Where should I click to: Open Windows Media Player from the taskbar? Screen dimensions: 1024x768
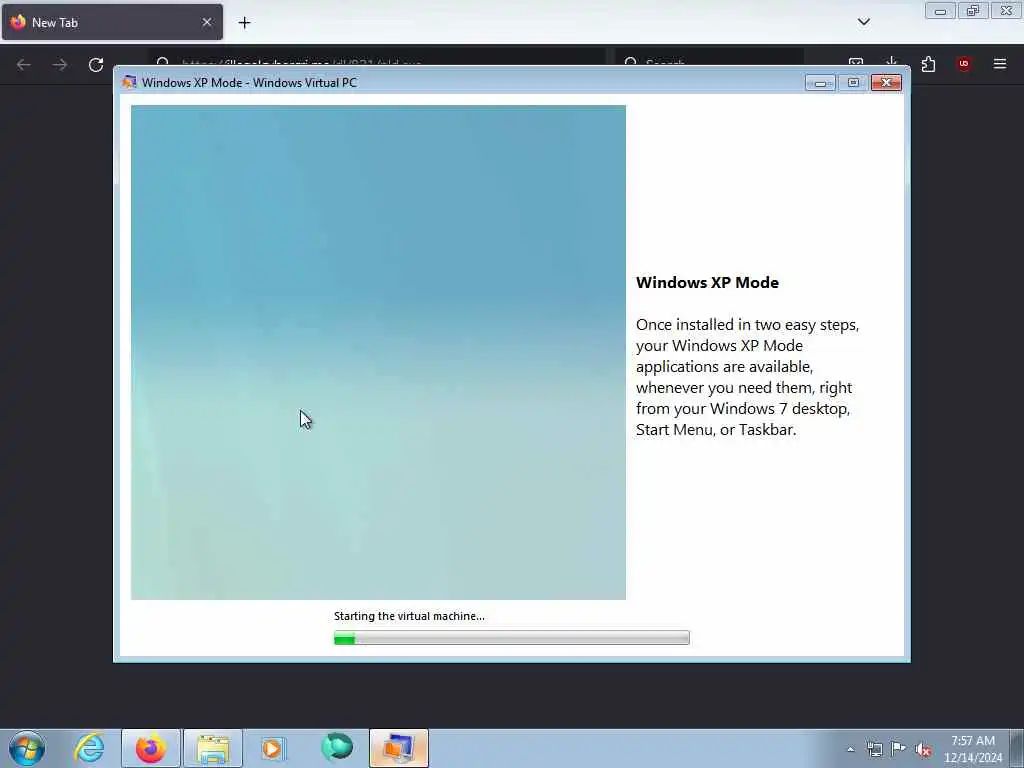274,748
